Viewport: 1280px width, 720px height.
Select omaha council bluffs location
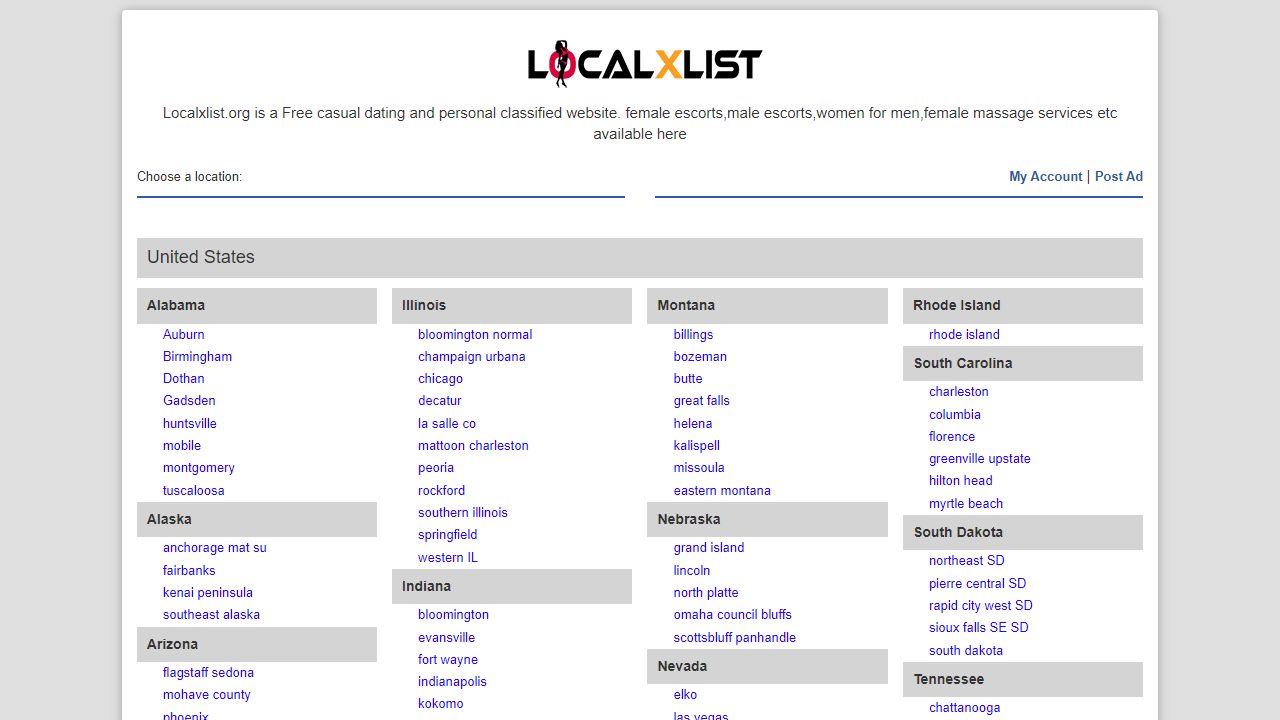[x=733, y=614]
